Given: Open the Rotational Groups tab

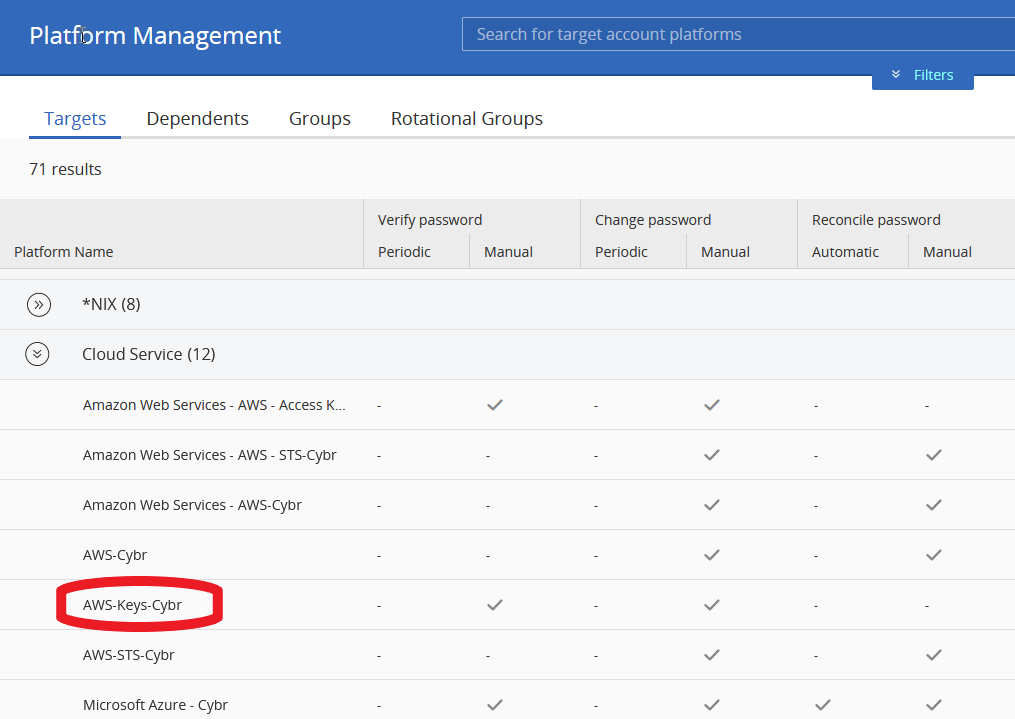Looking at the screenshot, I should coord(466,118).
